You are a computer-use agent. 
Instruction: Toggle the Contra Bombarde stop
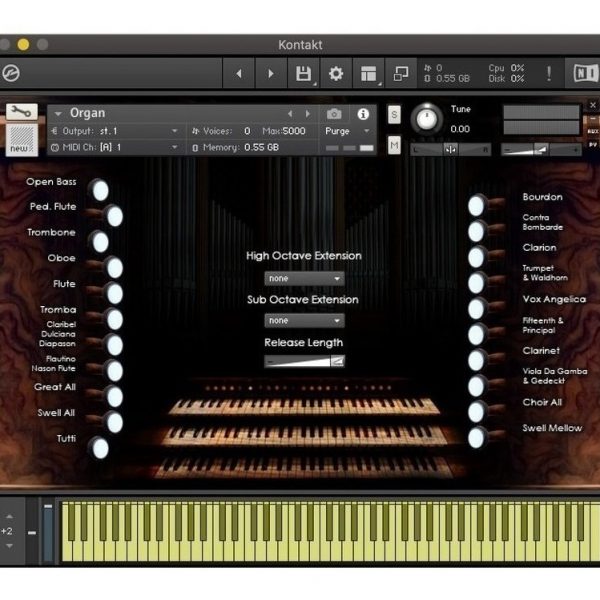pyautogui.click(x=476, y=232)
